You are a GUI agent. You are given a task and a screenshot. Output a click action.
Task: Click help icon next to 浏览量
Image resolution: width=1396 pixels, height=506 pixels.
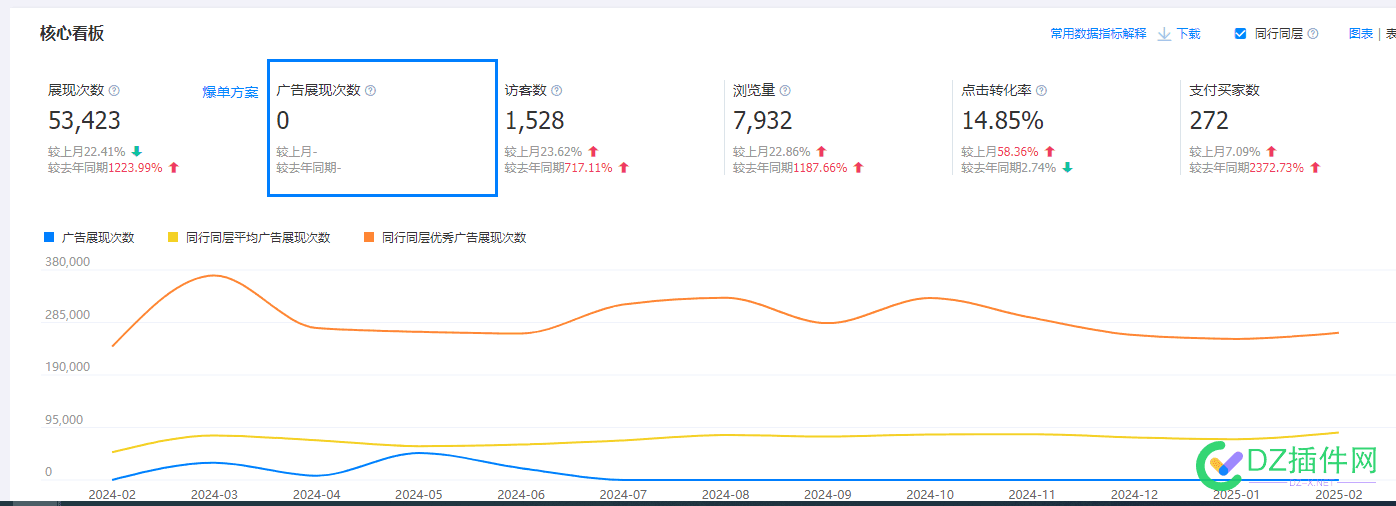pyautogui.click(x=785, y=90)
